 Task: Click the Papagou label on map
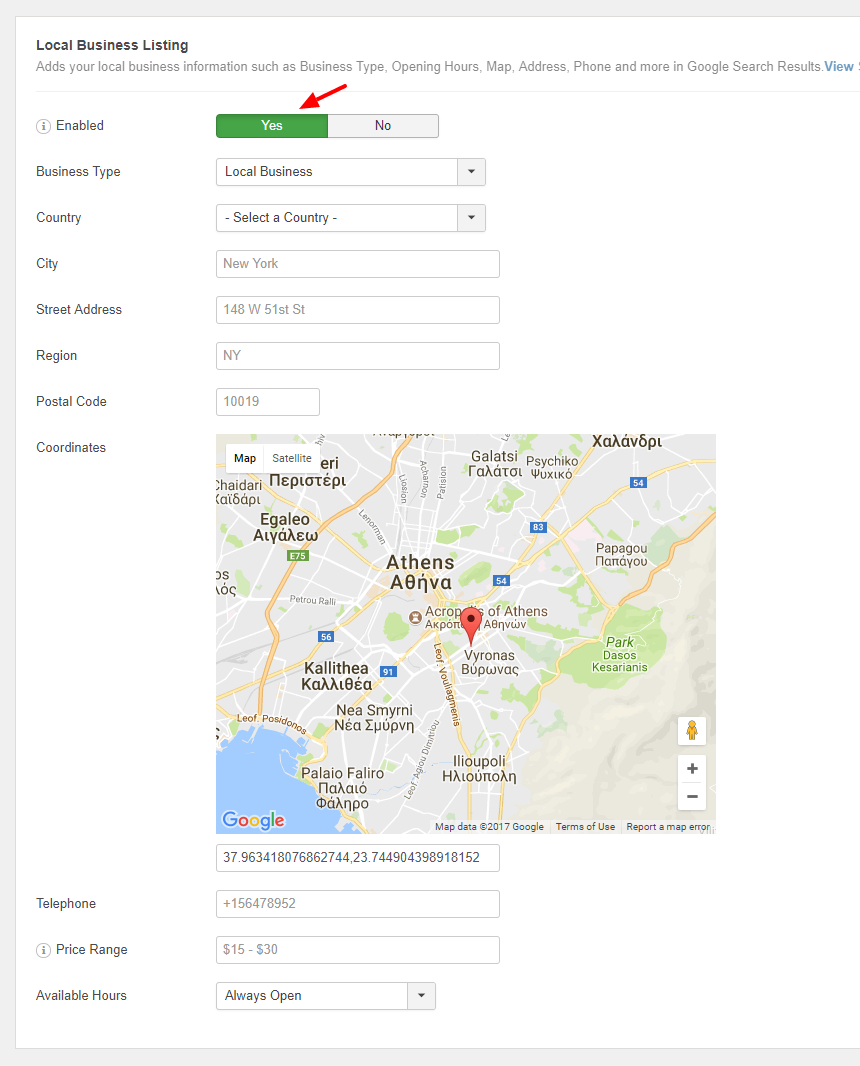coord(621,555)
